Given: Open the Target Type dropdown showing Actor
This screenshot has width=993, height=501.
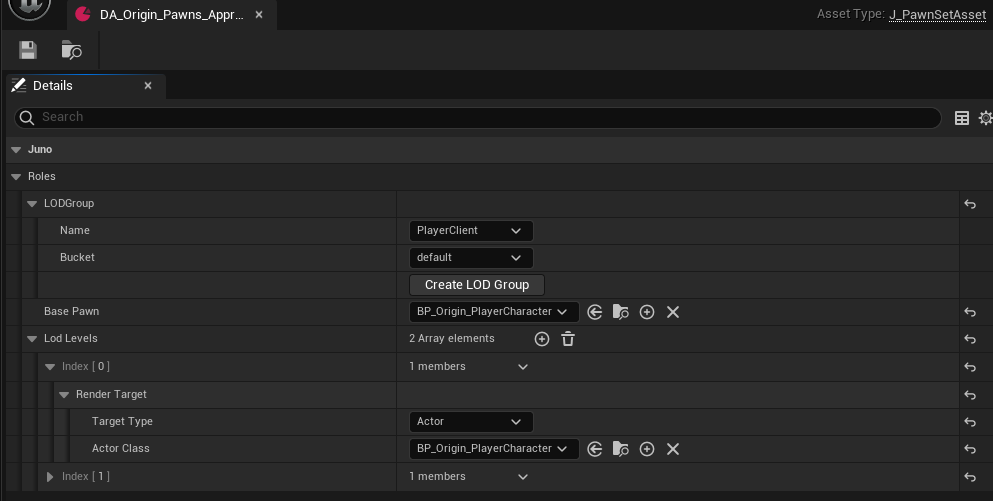Looking at the screenshot, I should (471, 422).
